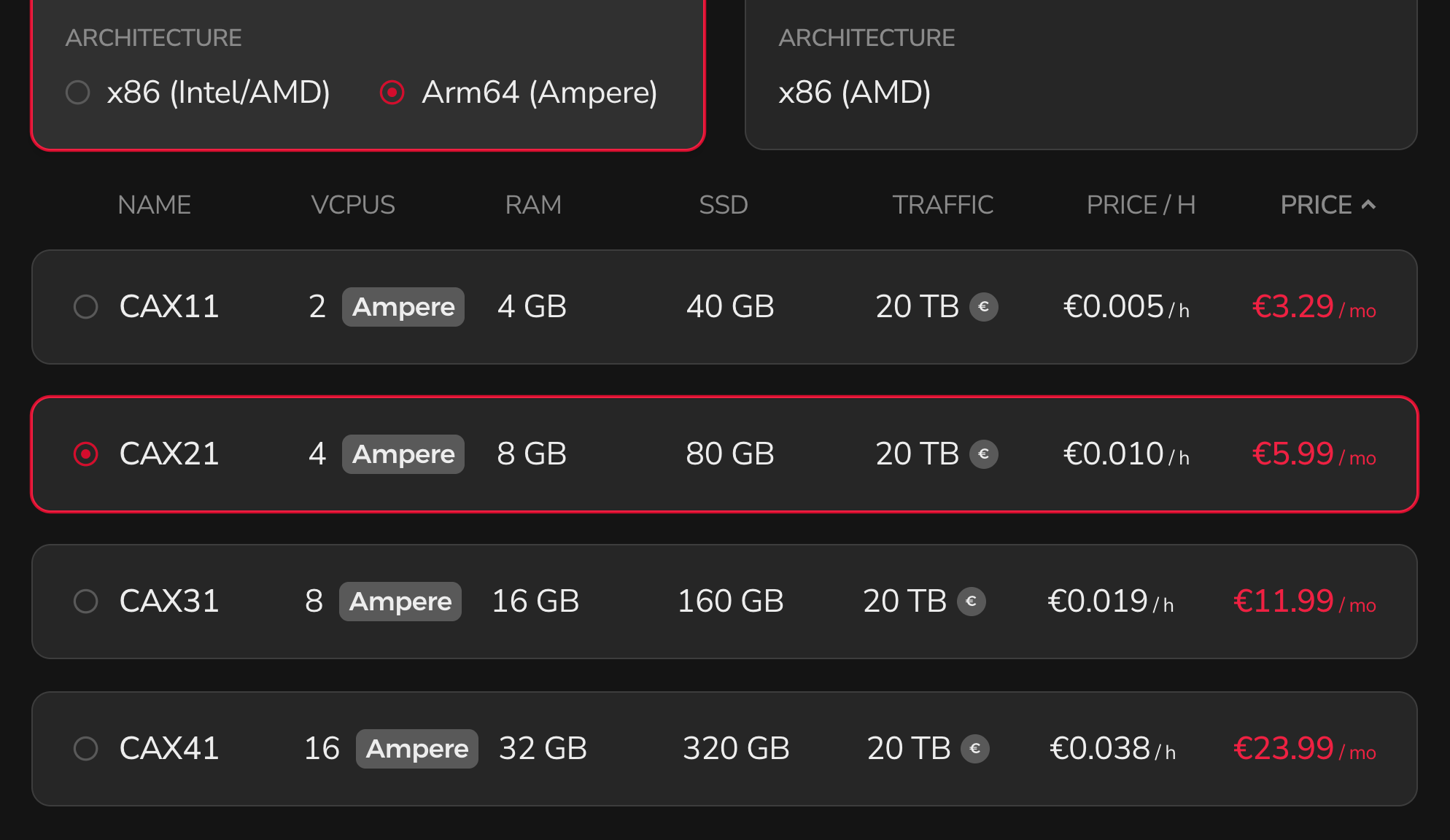Sort the table by PRICE / H column
Screen dimensions: 1450x840
click(x=1141, y=205)
